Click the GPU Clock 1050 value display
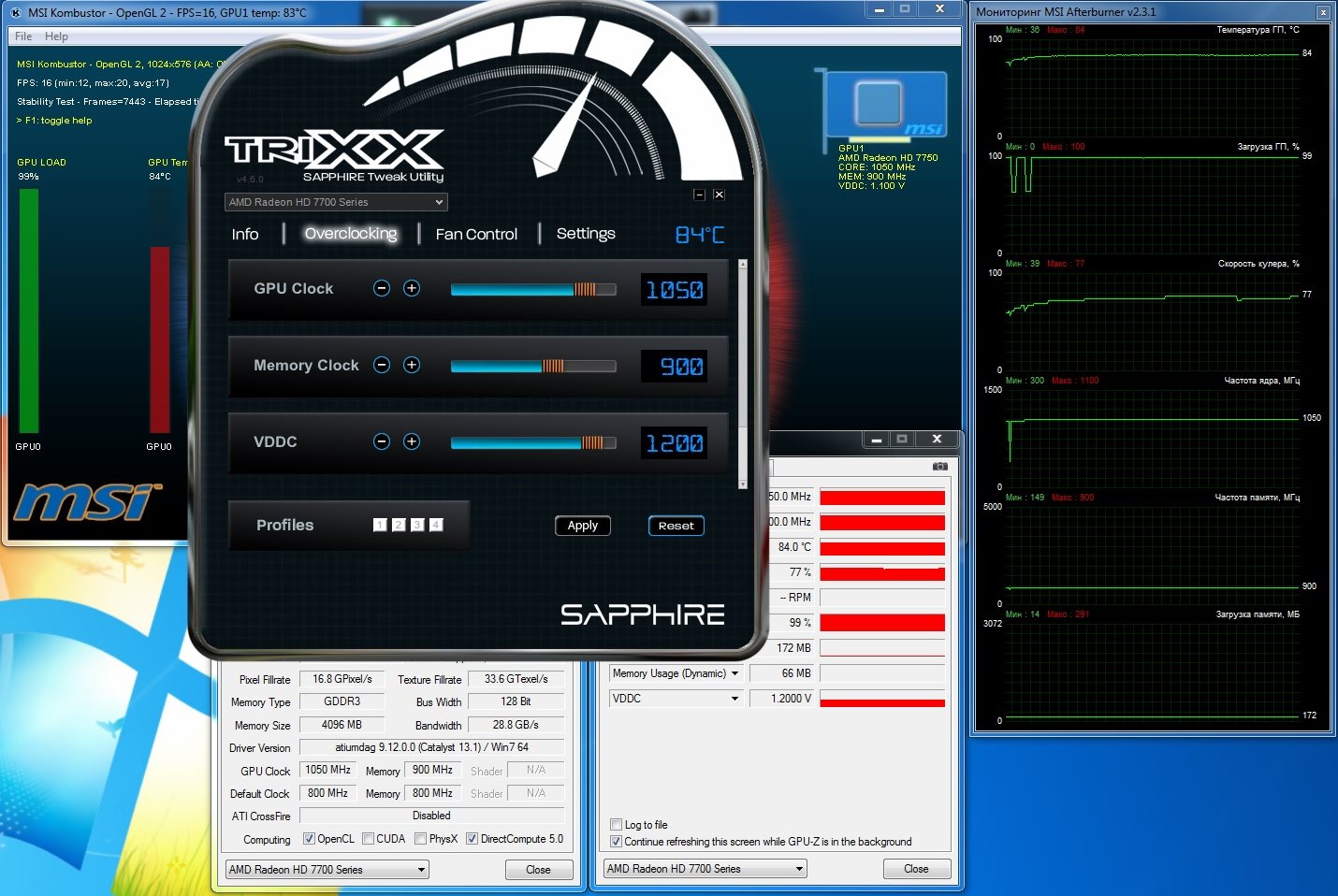The width and height of the screenshot is (1338, 896). click(674, 290)
